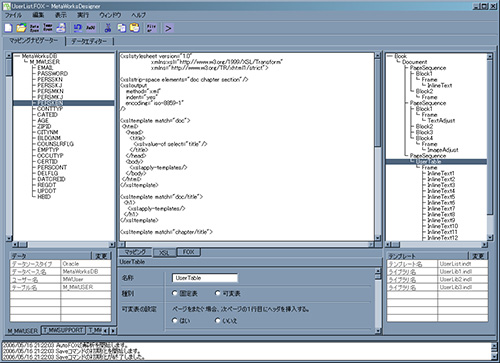Click 変更 button in the データ panel
This screenshot has height=363, width=500.
pyautogui.click(x=101, y=256)
